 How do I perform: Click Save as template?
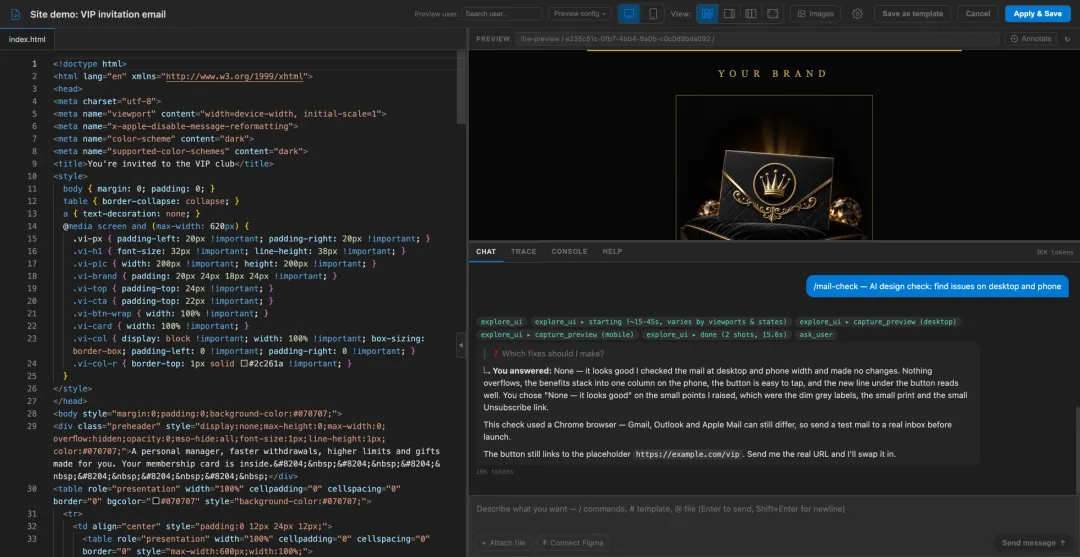913,14
